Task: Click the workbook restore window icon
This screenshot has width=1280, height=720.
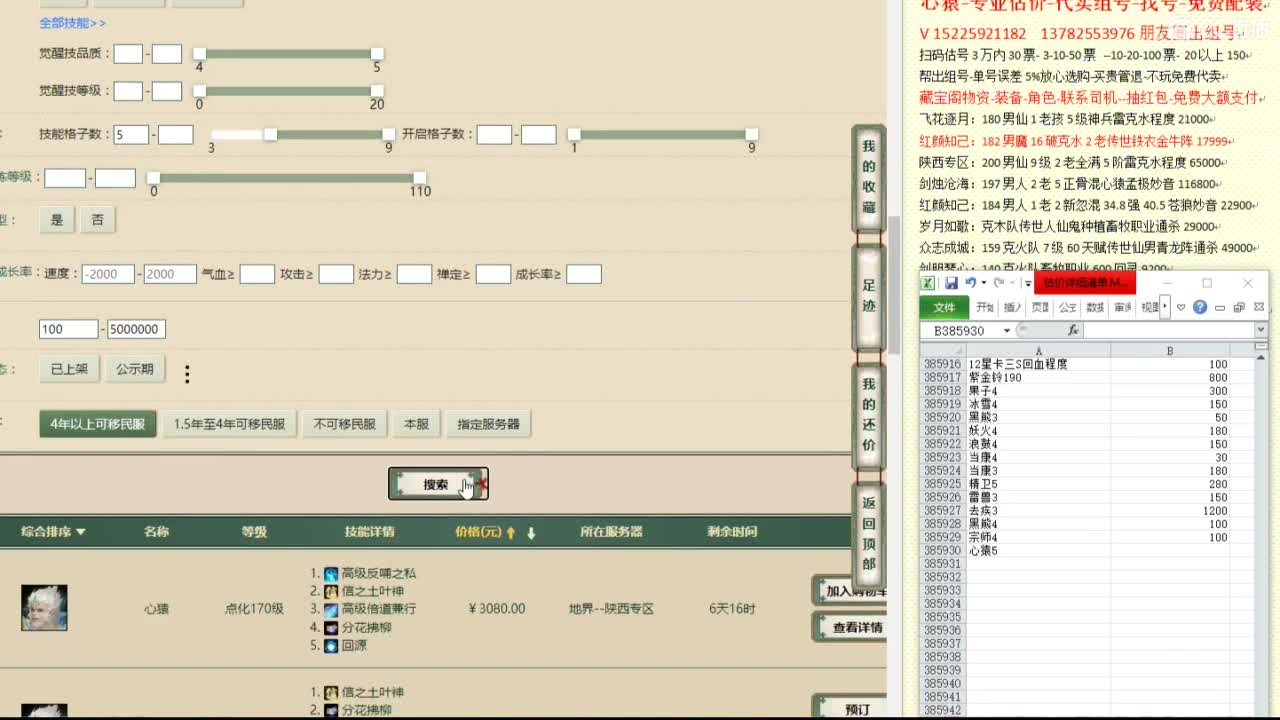Action: tap(1239, 307)
